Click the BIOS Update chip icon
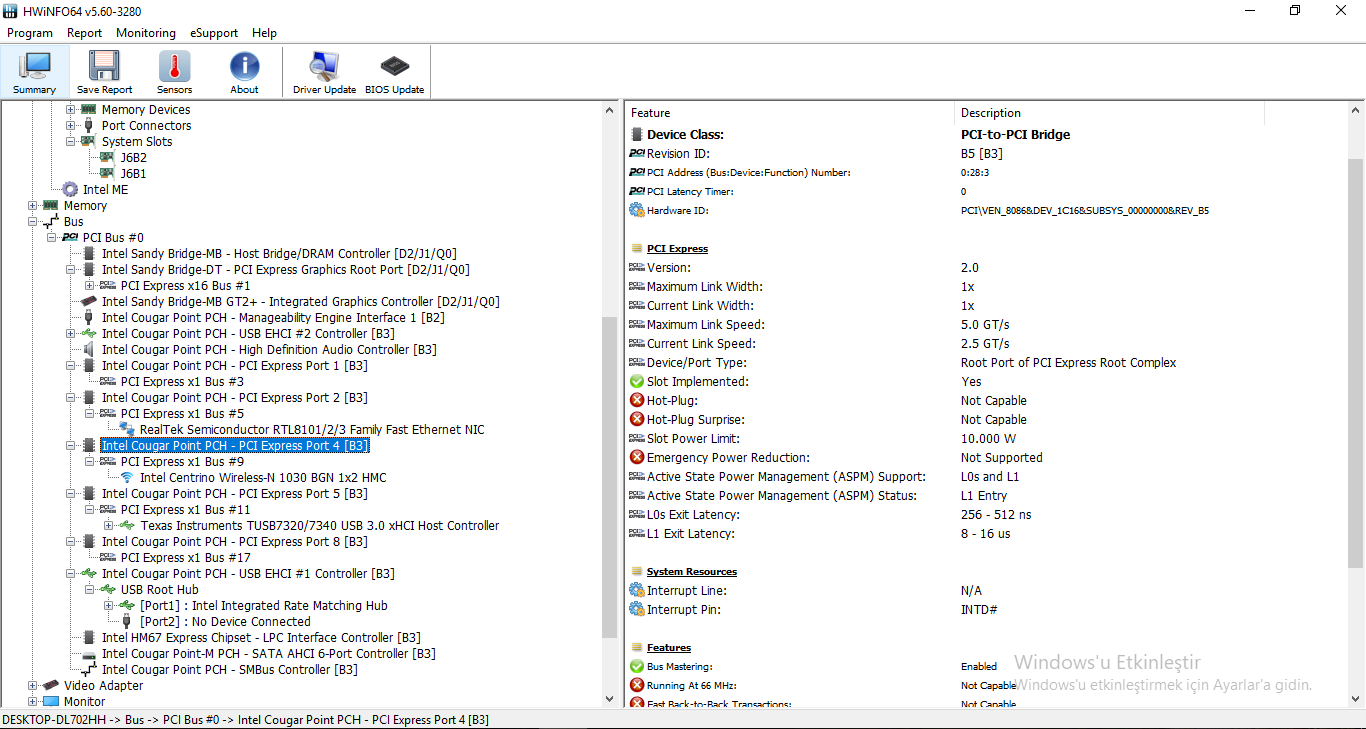The width and height of the screenshot is (1366, 729). 394,66
